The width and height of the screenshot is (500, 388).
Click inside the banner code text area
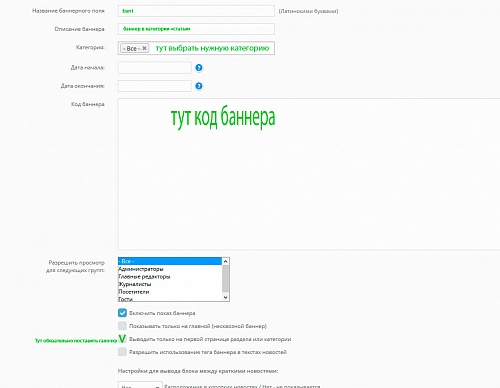pyautogui.click(x=309, y=174)
